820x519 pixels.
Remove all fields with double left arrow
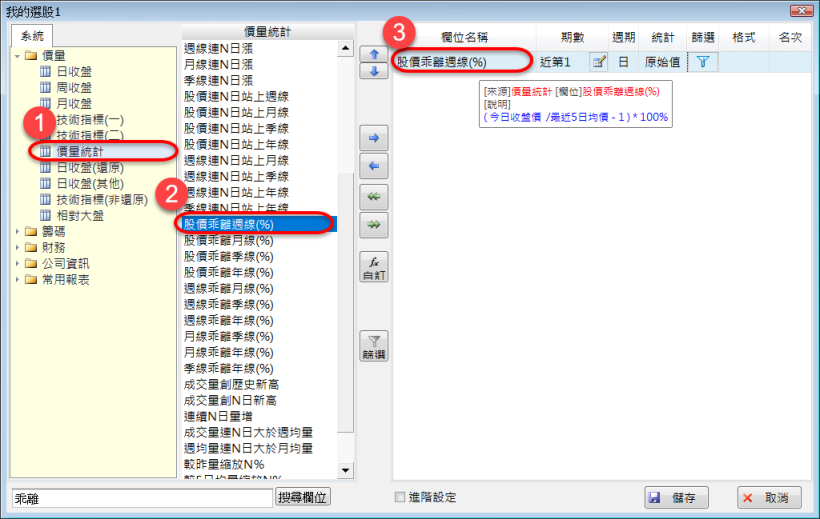pyautogui.click(x=374, y=197)
